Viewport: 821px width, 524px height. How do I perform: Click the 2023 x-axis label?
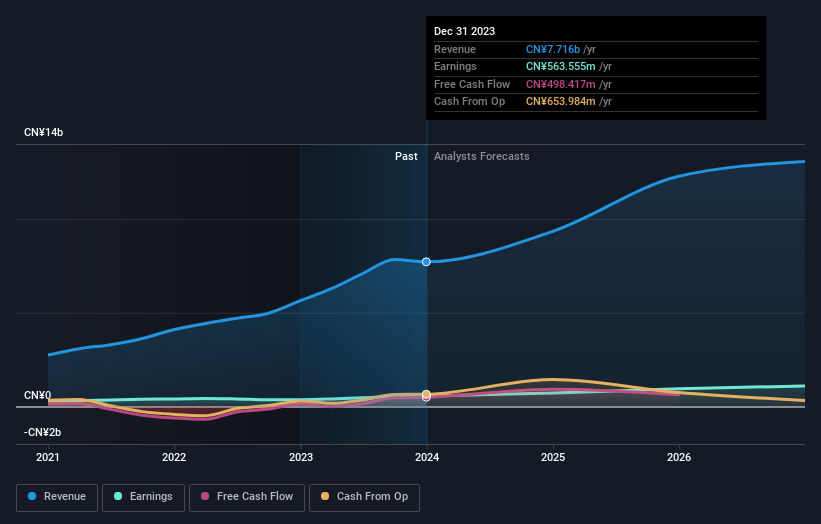click(x=301, y=458)
